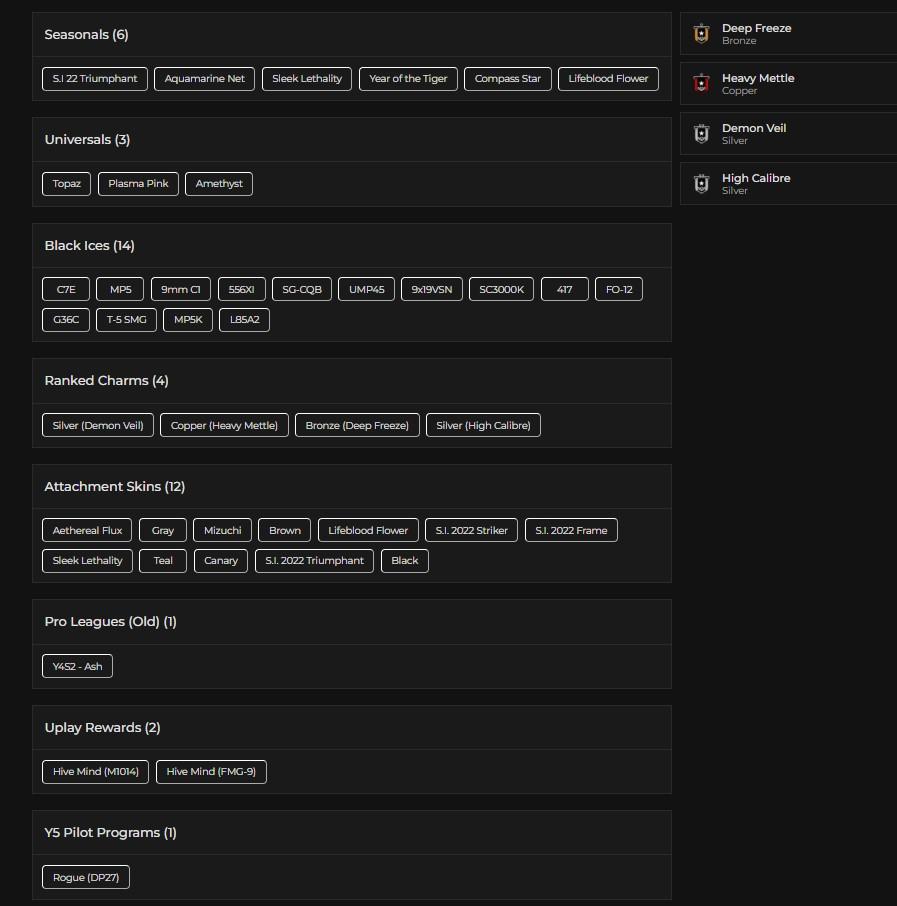Select the Hive Mind (FMG-9) reward tag
The width and height of the screenshot is (897, 906).
point(211,772)
